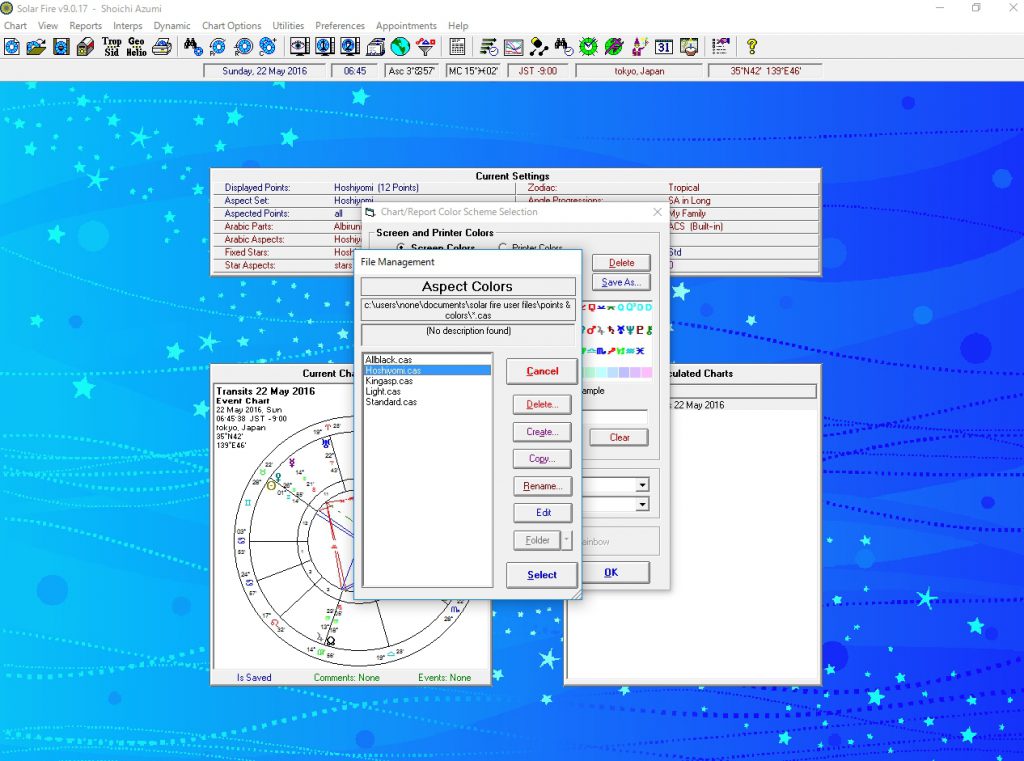1024x761 pixels.
Task: Click the funnel filter toolbar icon
Action: [425, 46]
